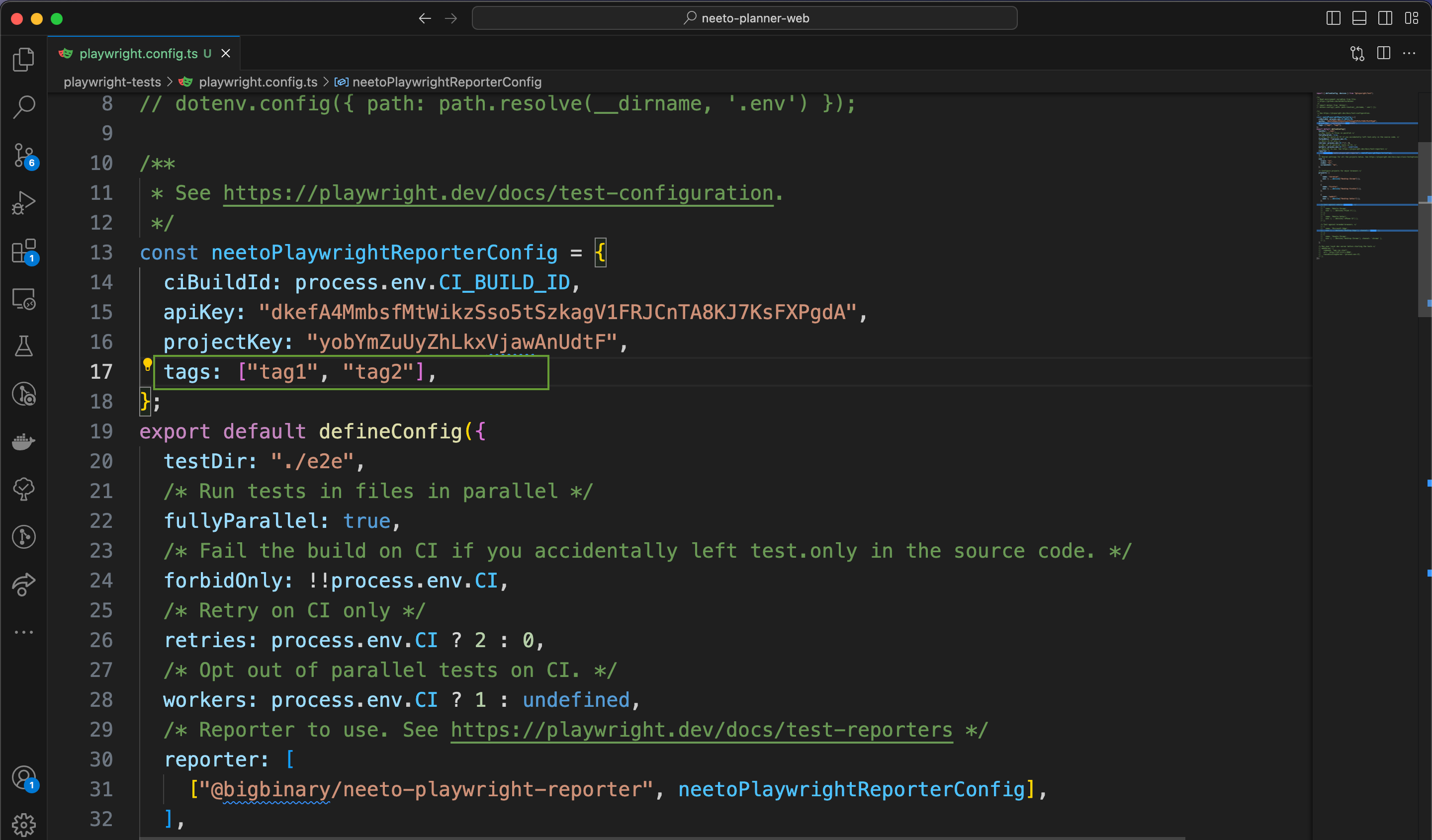Open the playwright.dev test-configuration link
This screenshot has height=840, width=1432.
(498, 193)
